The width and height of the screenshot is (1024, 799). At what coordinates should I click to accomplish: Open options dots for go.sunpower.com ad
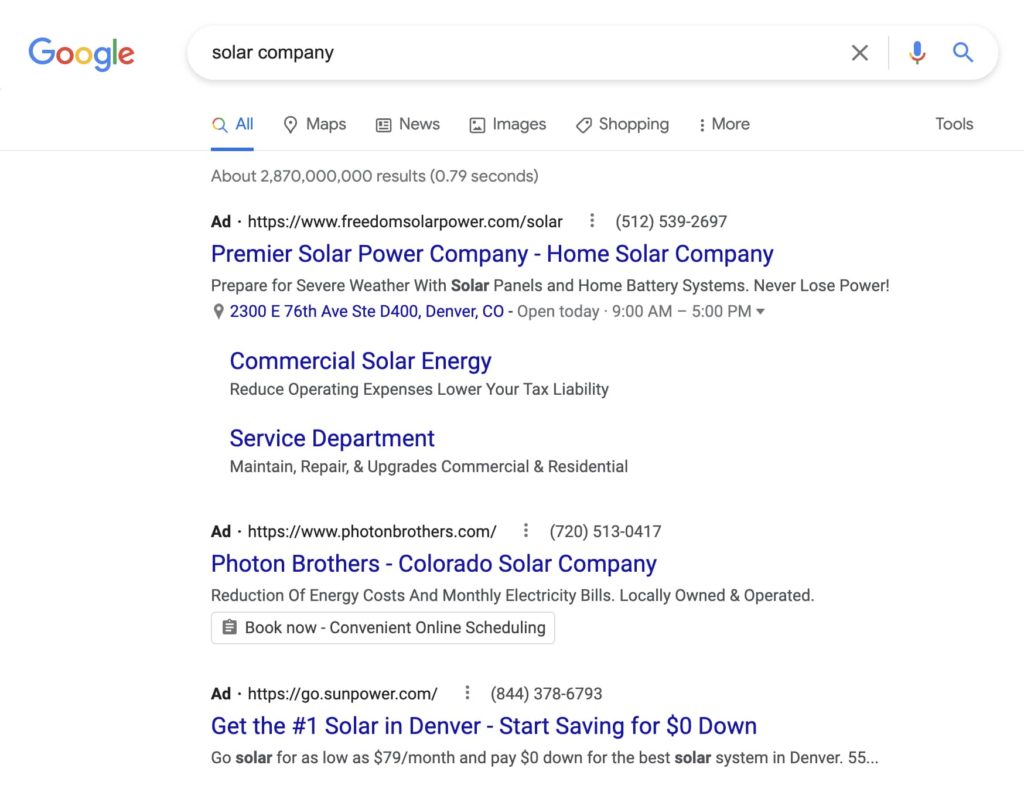coord(467,693)
